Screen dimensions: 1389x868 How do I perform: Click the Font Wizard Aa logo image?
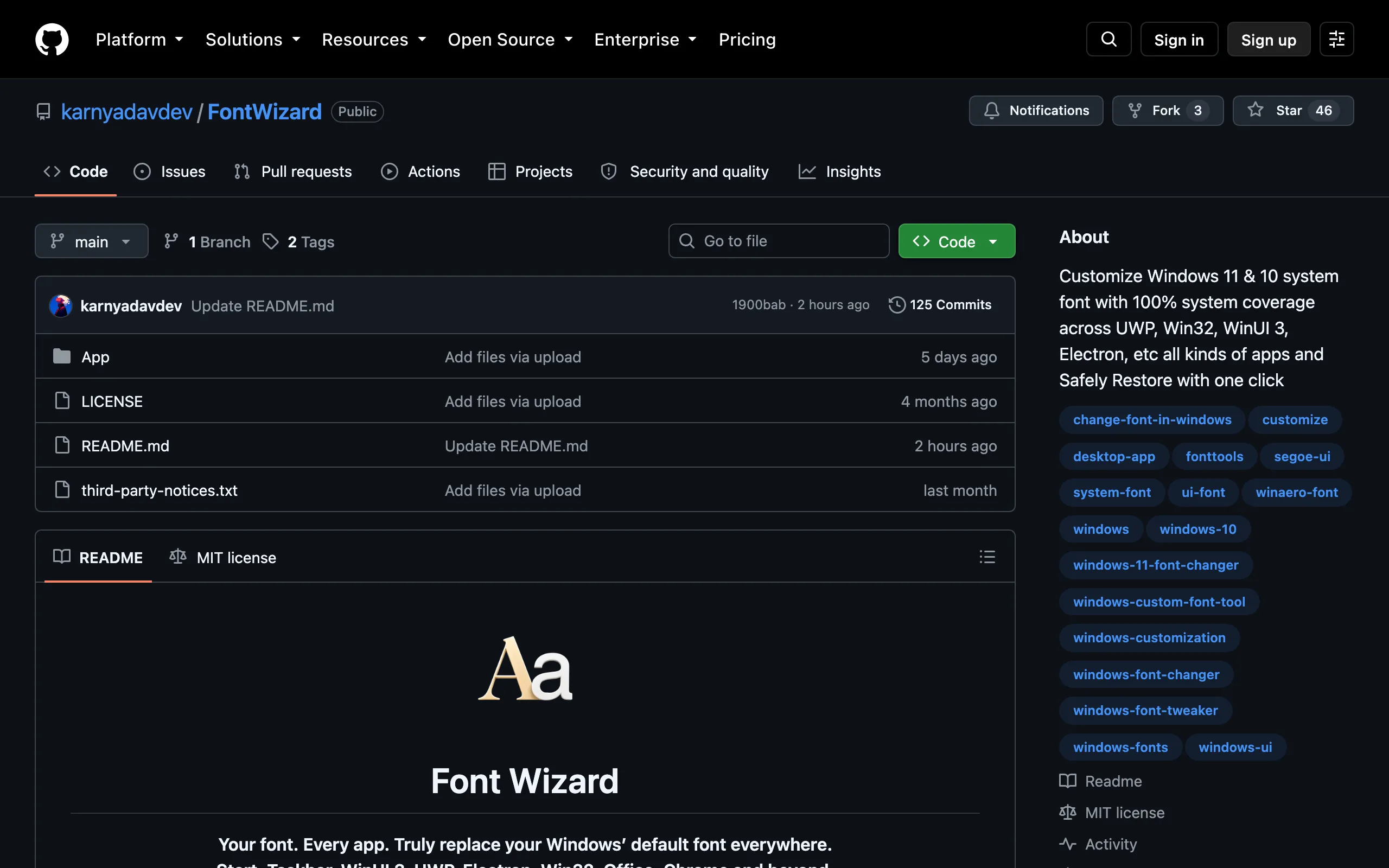[x=525, y=669]
